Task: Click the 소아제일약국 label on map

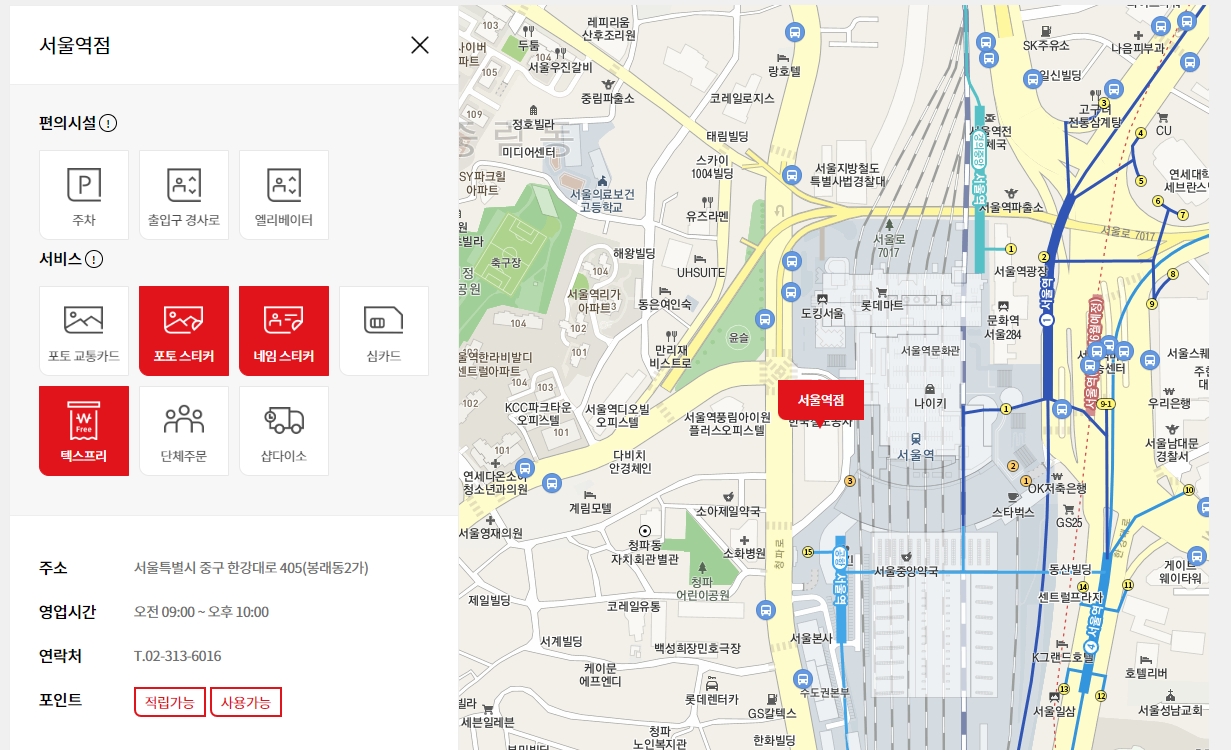Action: click(727, 511)
